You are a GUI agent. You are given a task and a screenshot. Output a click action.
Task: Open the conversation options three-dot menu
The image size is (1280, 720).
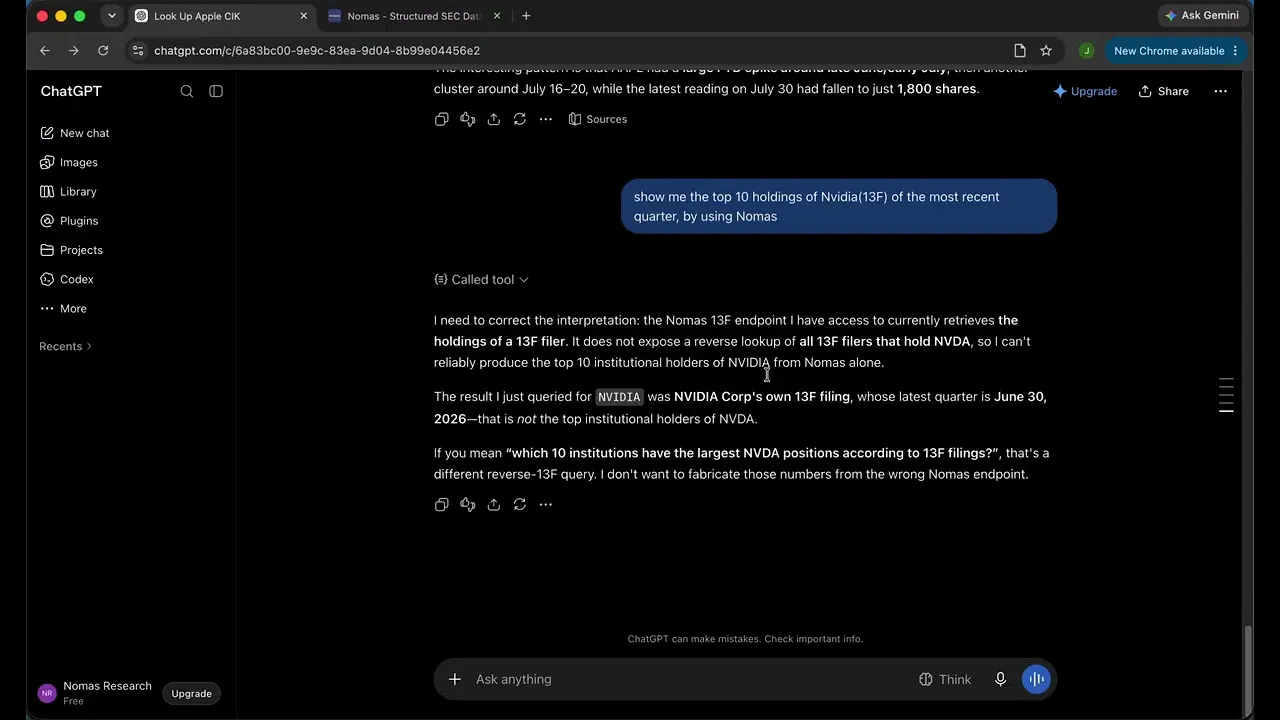click(1220, 91)
